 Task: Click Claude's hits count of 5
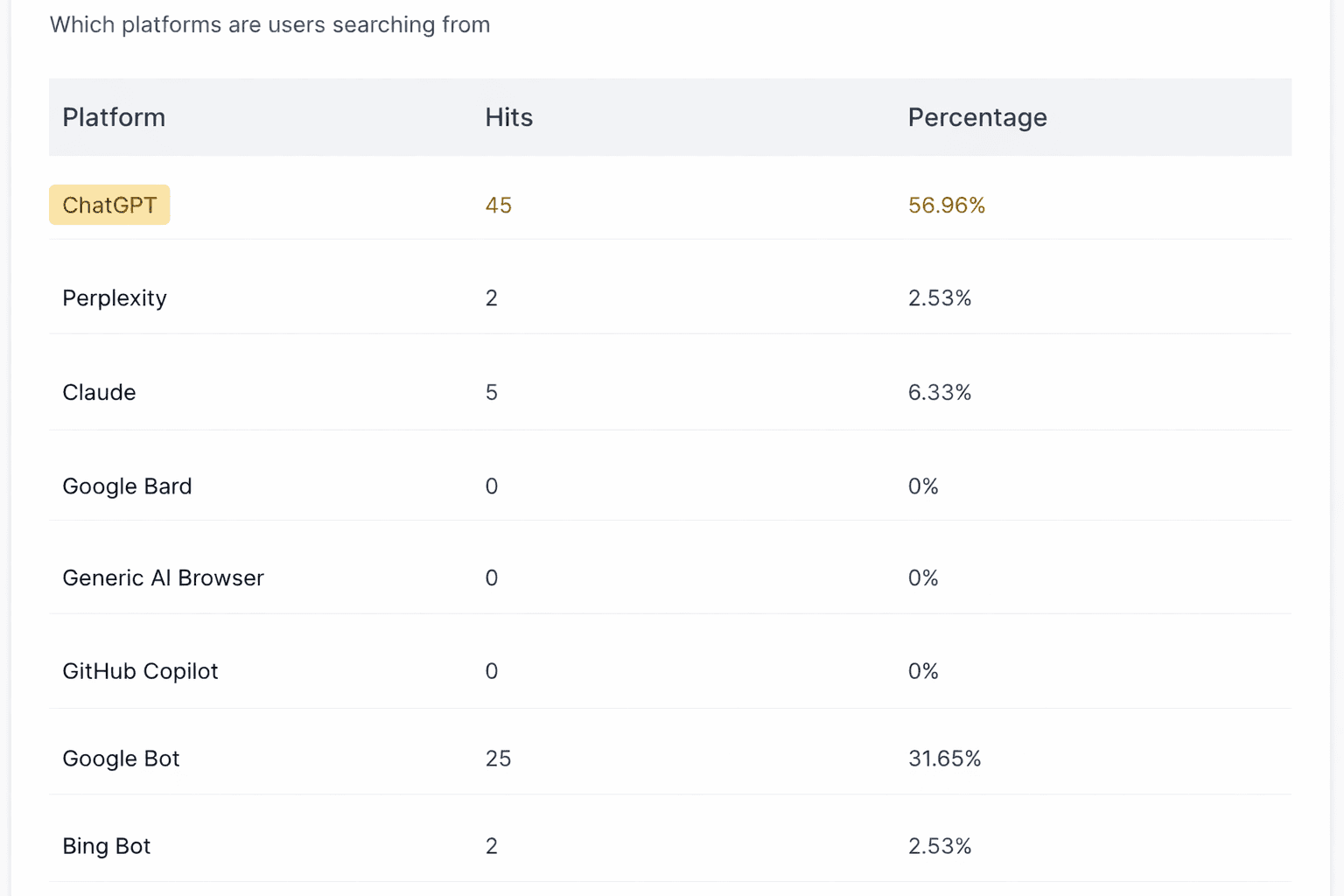point(491,392)
